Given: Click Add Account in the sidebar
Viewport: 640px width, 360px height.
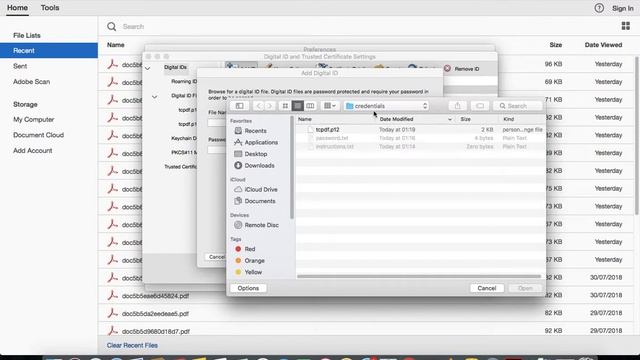Looking at the screenshot, I should click(x=33, y=151).
